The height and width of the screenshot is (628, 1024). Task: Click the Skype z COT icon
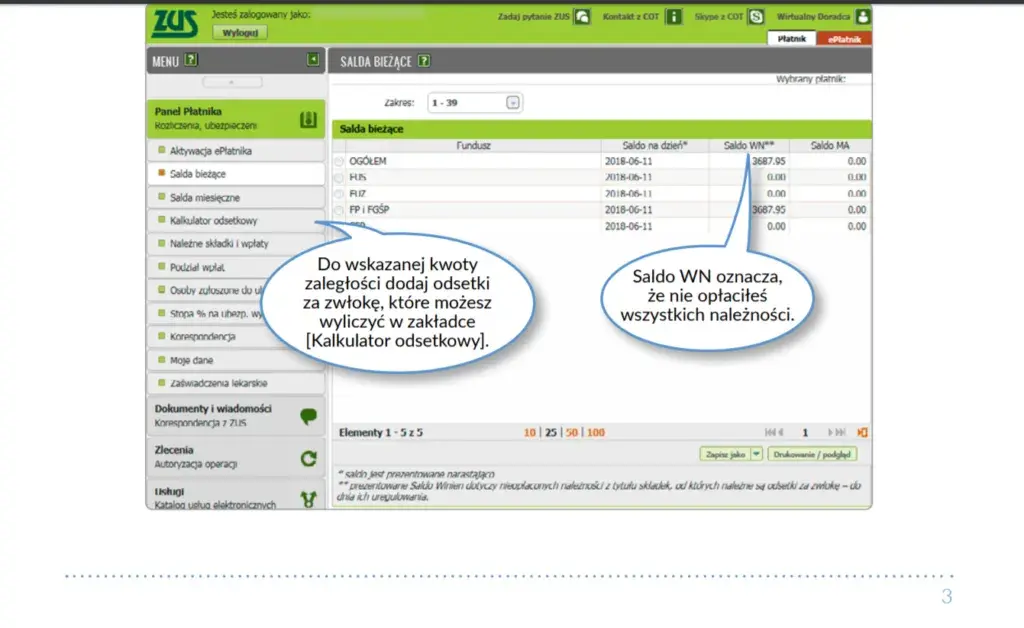[x=756, y=16]
